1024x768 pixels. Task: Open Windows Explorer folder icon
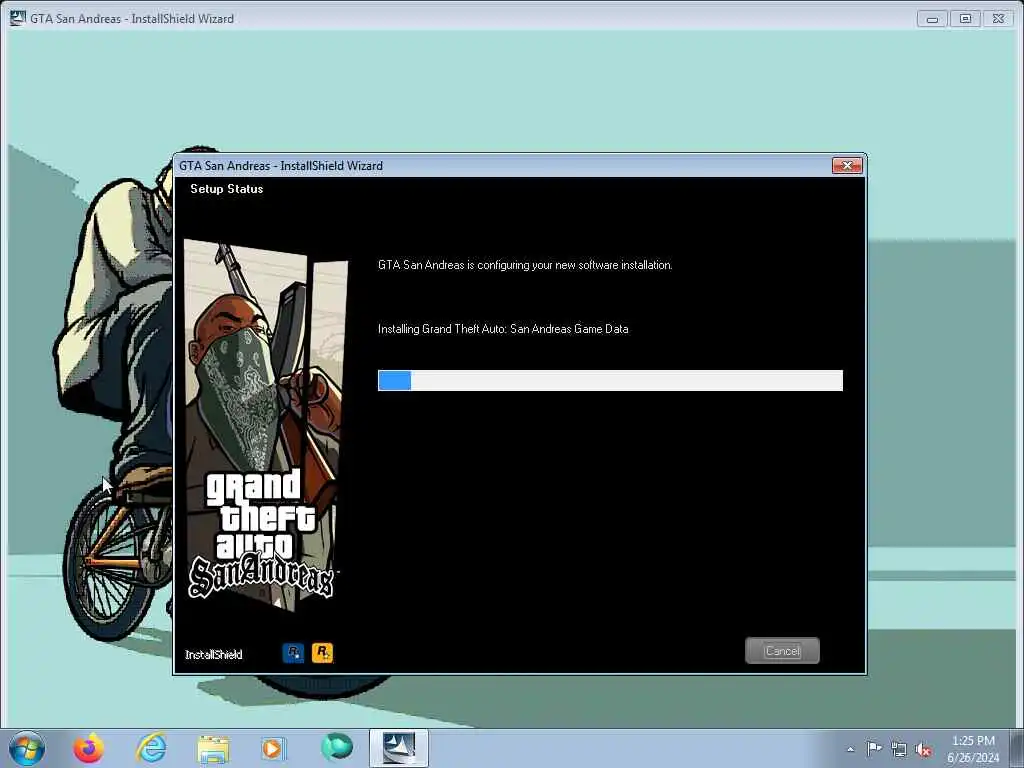click(213, 748)
